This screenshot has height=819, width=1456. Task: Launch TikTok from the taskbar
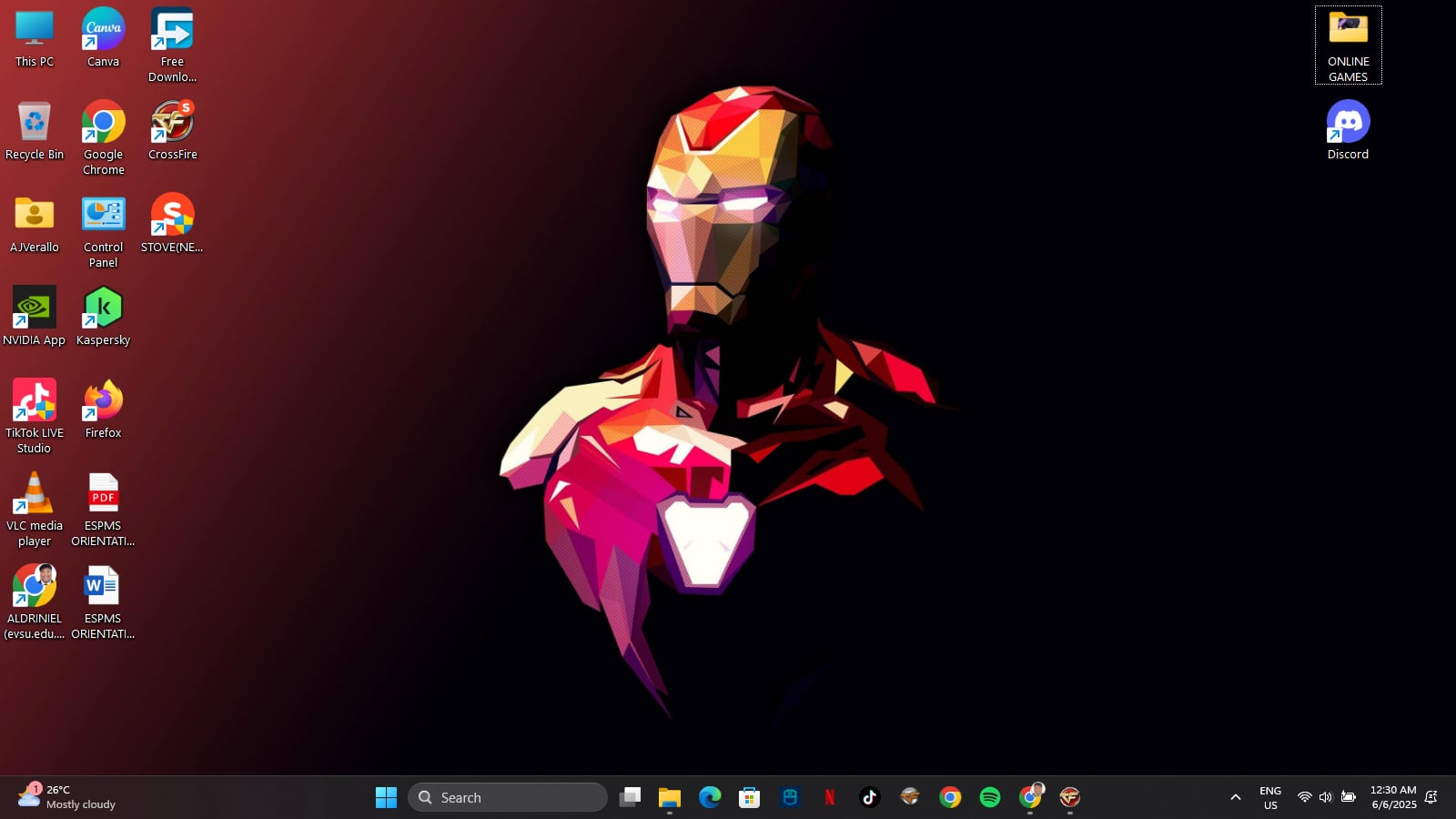870,797
